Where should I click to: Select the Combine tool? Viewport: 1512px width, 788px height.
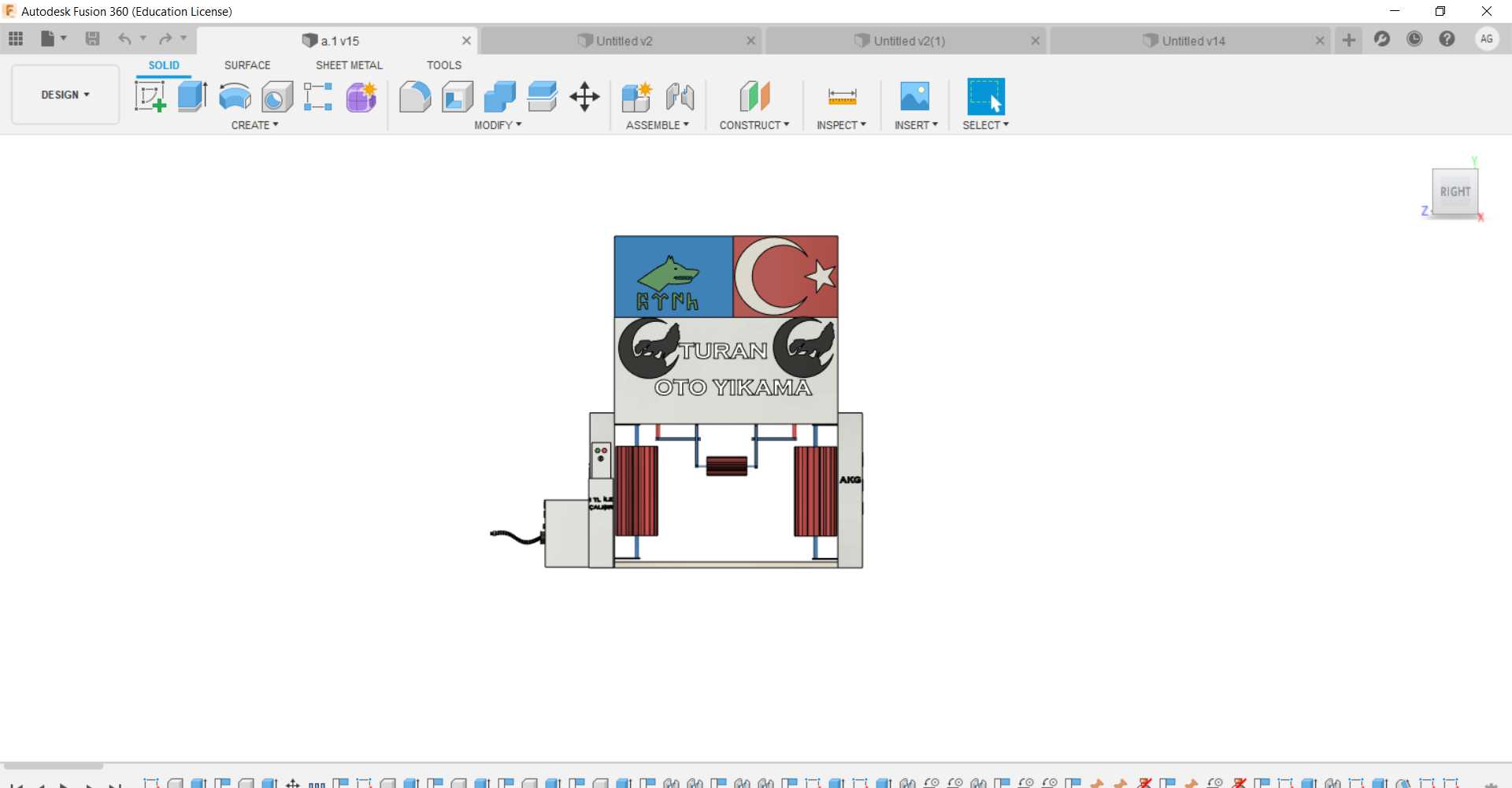pyautogui.click(x=499, y=97)
